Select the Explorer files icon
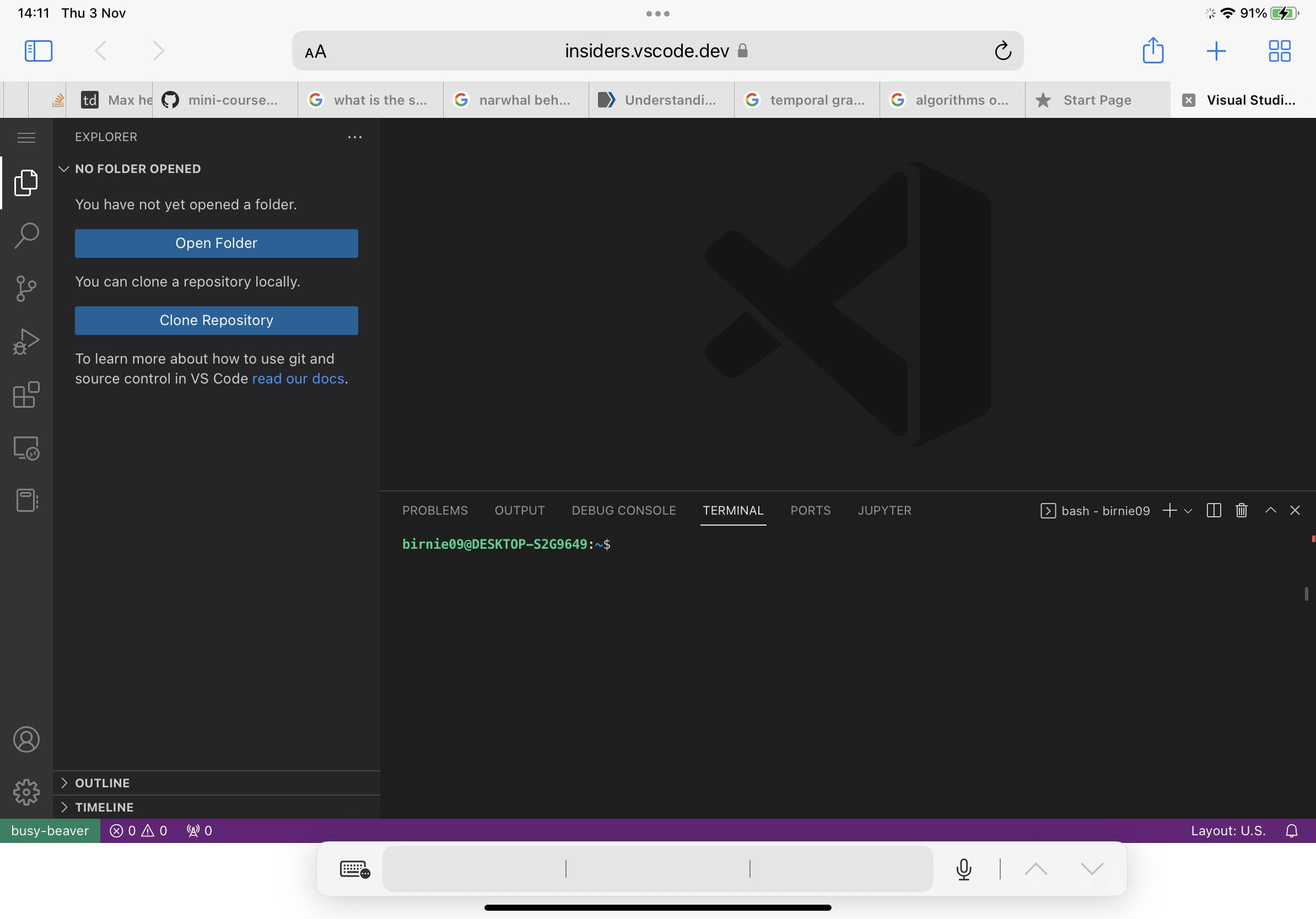 pos(26,183)
